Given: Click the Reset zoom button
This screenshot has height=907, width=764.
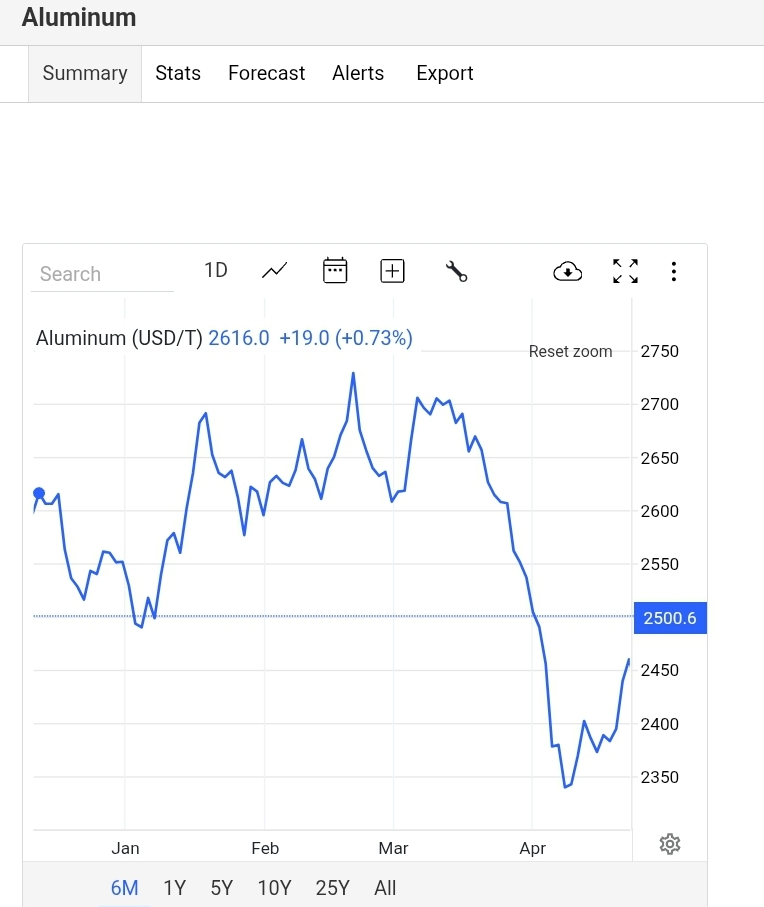Looking at the screenshot, I should pos(570,351).
